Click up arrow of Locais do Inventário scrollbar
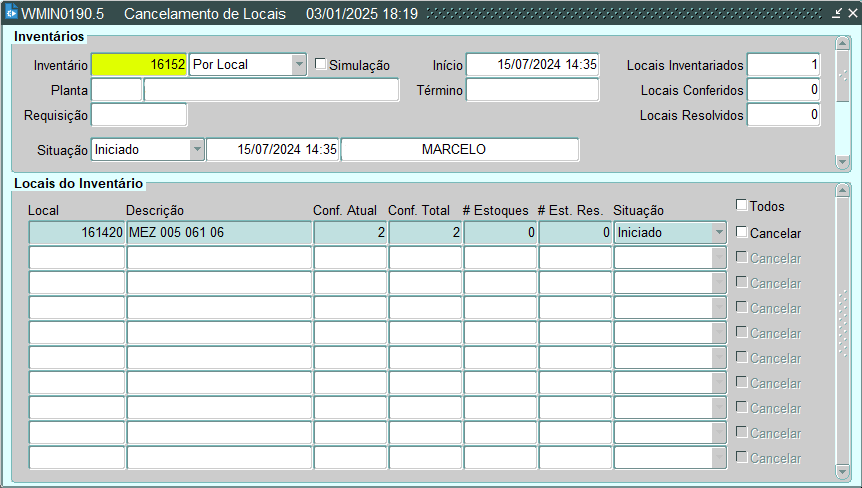 tap(842, 190)
